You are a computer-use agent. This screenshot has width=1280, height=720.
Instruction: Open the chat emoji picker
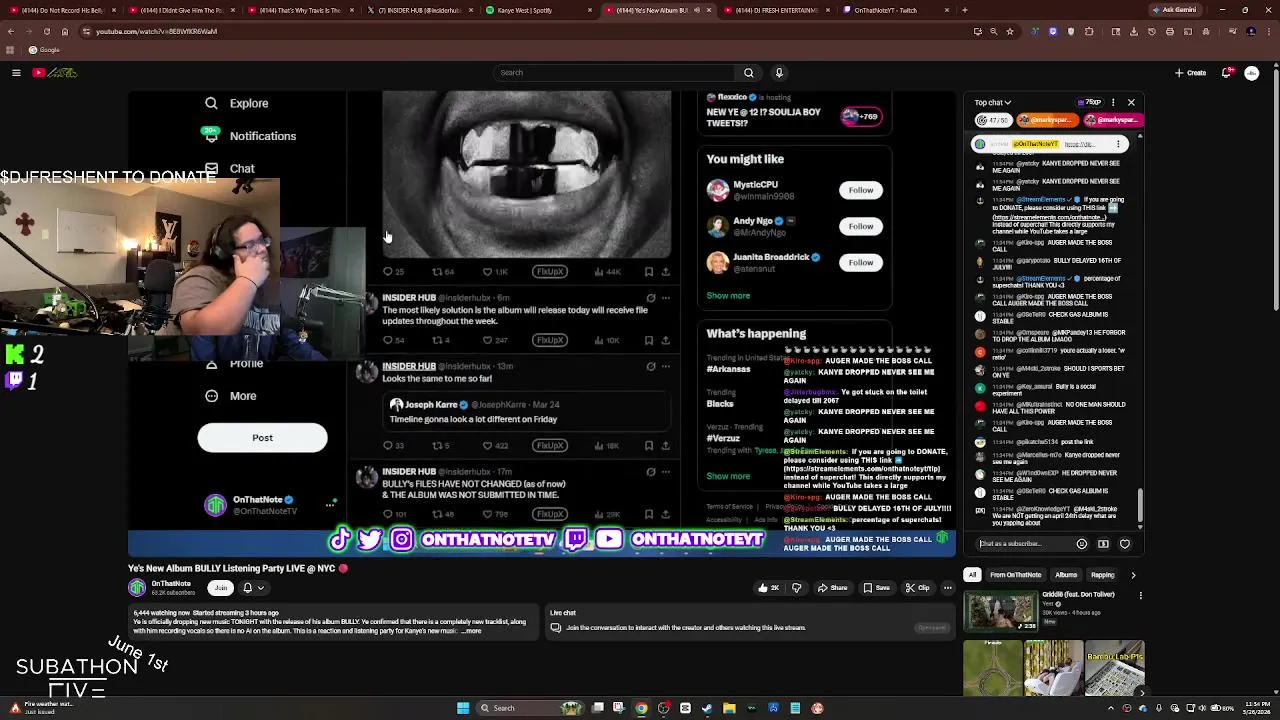[x=1081, y=544]
